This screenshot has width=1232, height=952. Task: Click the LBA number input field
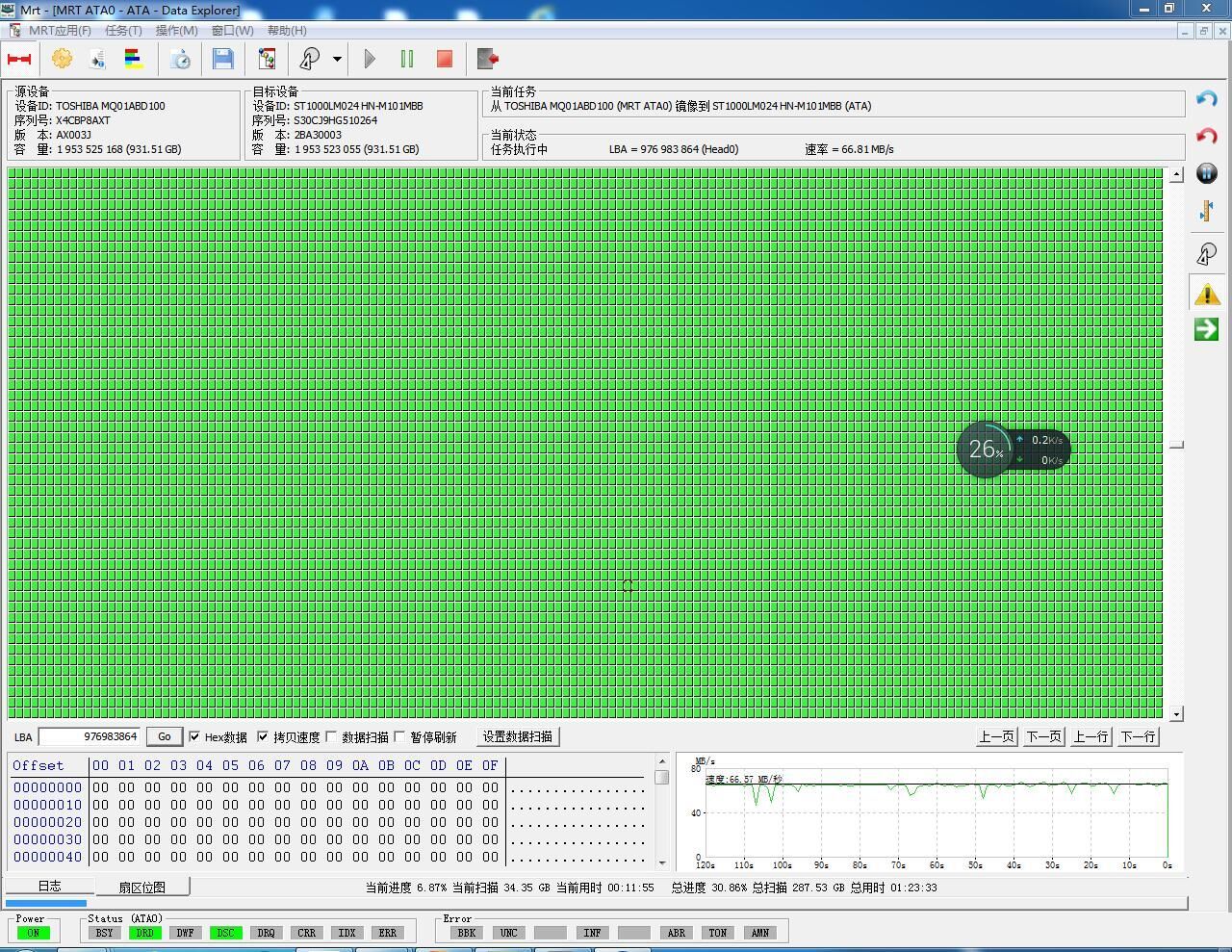90,737
